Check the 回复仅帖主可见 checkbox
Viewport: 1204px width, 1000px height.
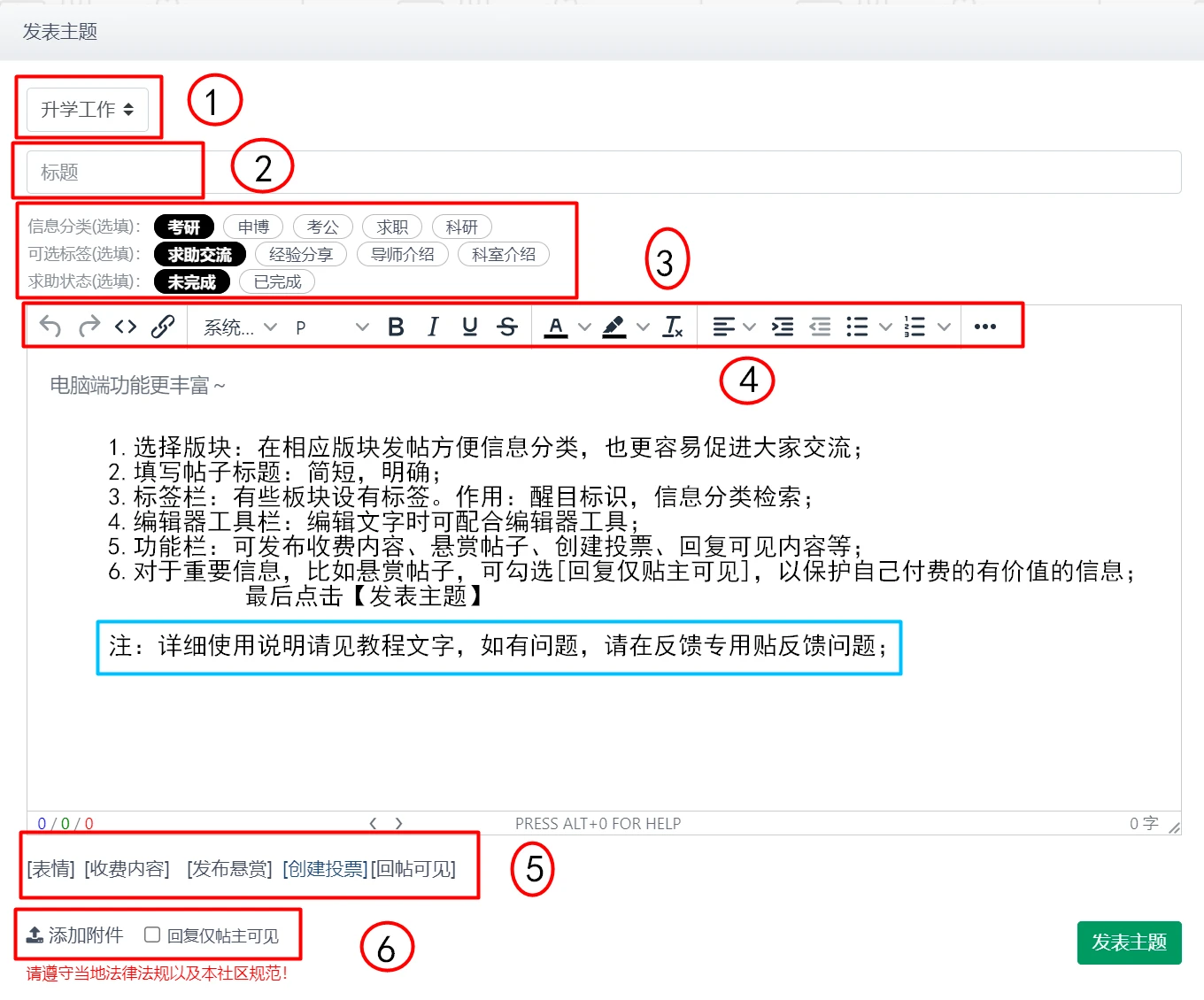[151, 934]
